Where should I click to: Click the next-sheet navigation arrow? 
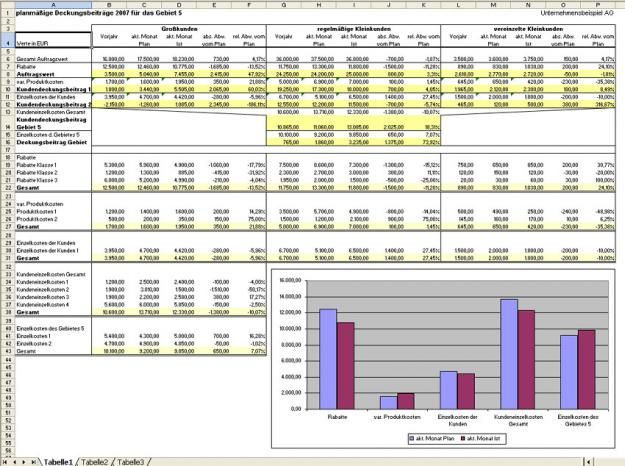pos(24,462)
